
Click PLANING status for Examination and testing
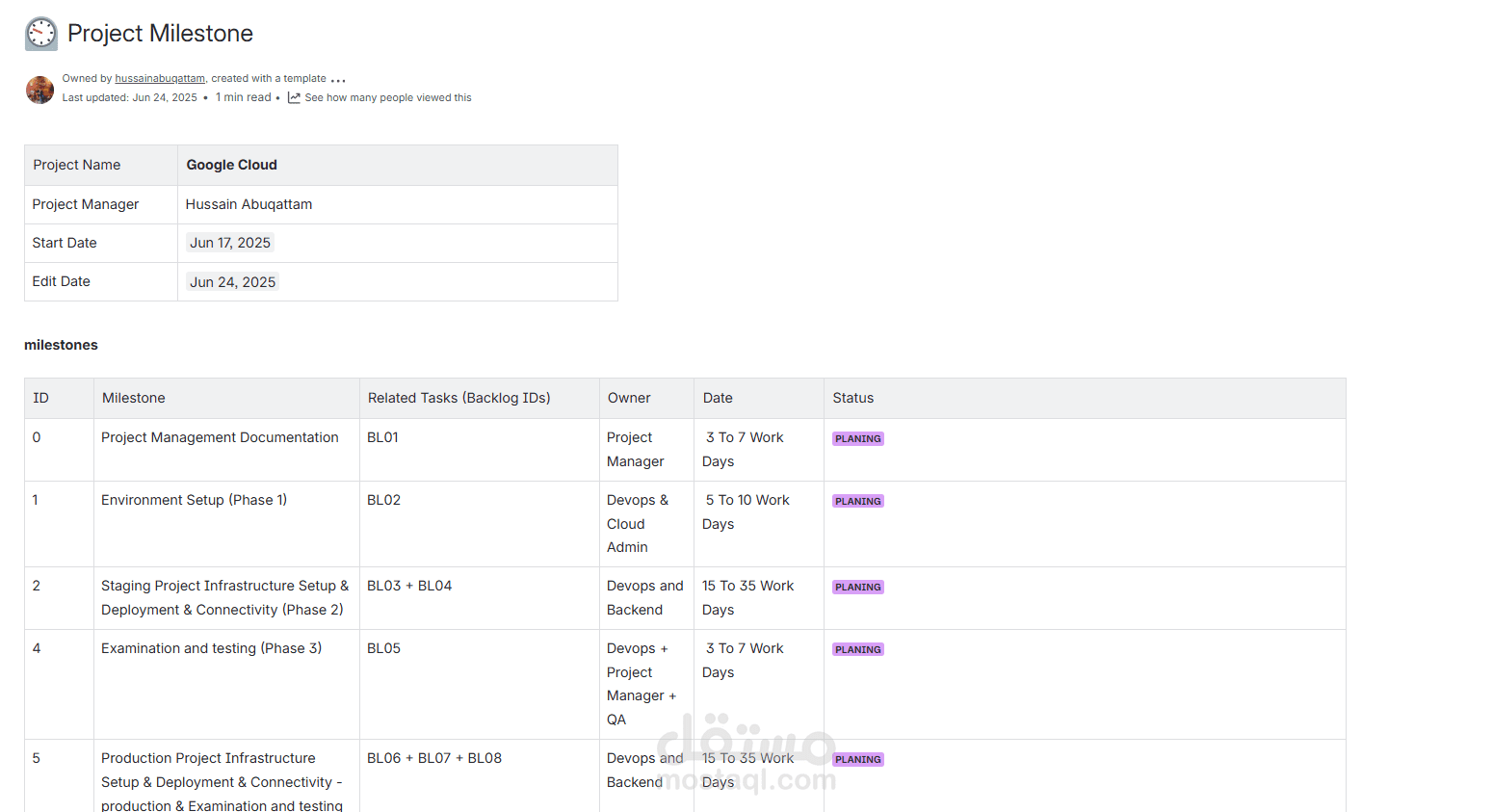(858, 650)
